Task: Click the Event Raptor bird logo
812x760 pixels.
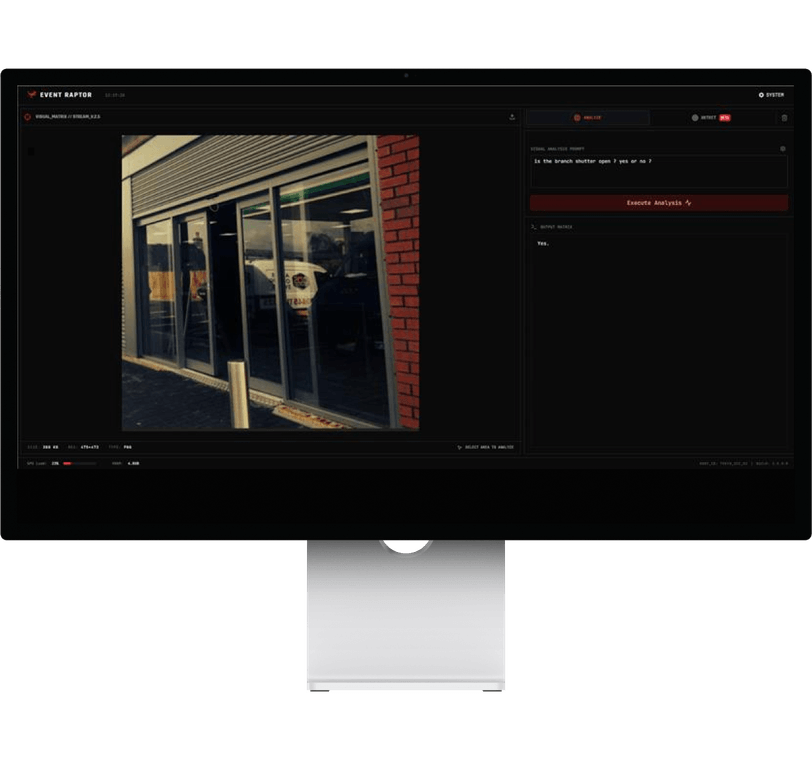Action: coord(31,95)
